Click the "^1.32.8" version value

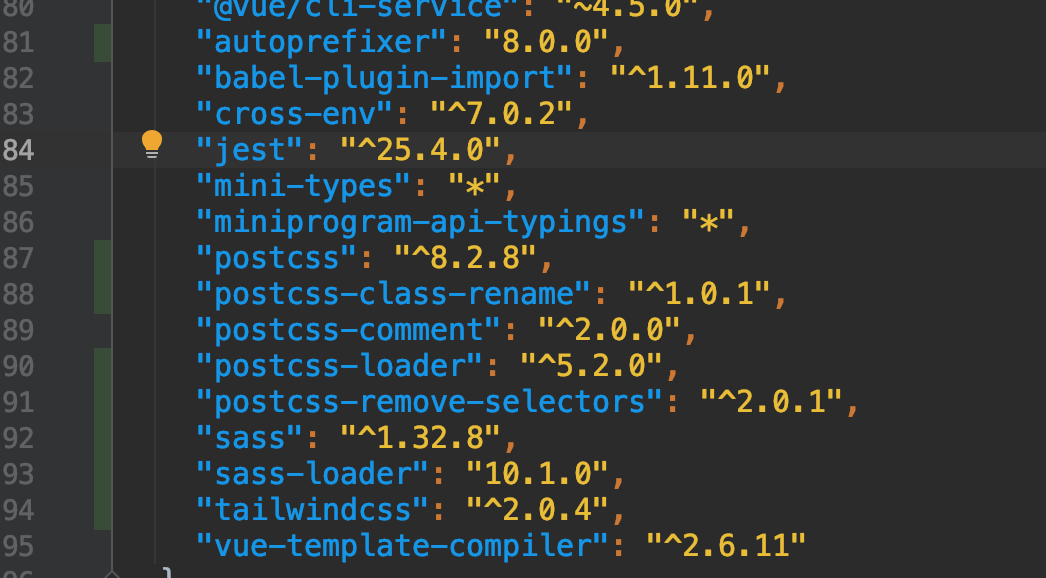[420, 439]
